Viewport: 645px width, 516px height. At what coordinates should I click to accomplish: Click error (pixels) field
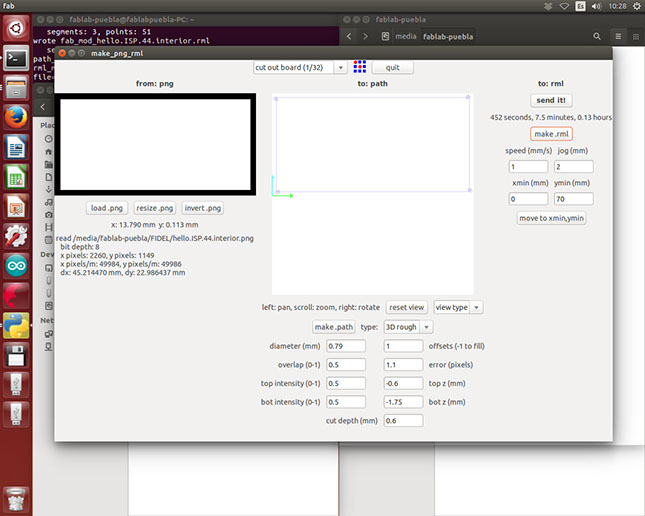point(403,365)
